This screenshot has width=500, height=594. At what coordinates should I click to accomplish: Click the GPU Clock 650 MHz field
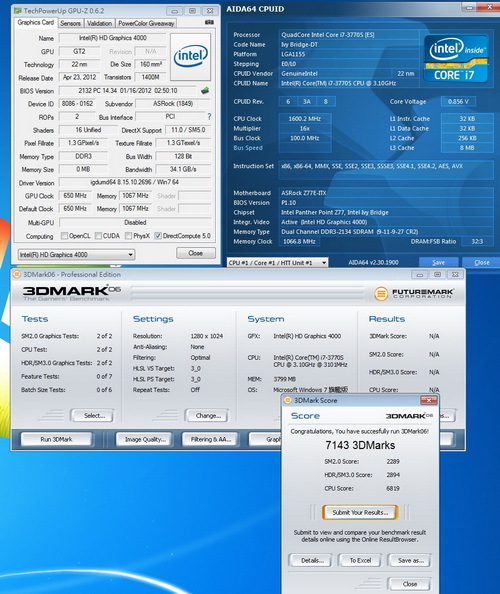point(75,195)
